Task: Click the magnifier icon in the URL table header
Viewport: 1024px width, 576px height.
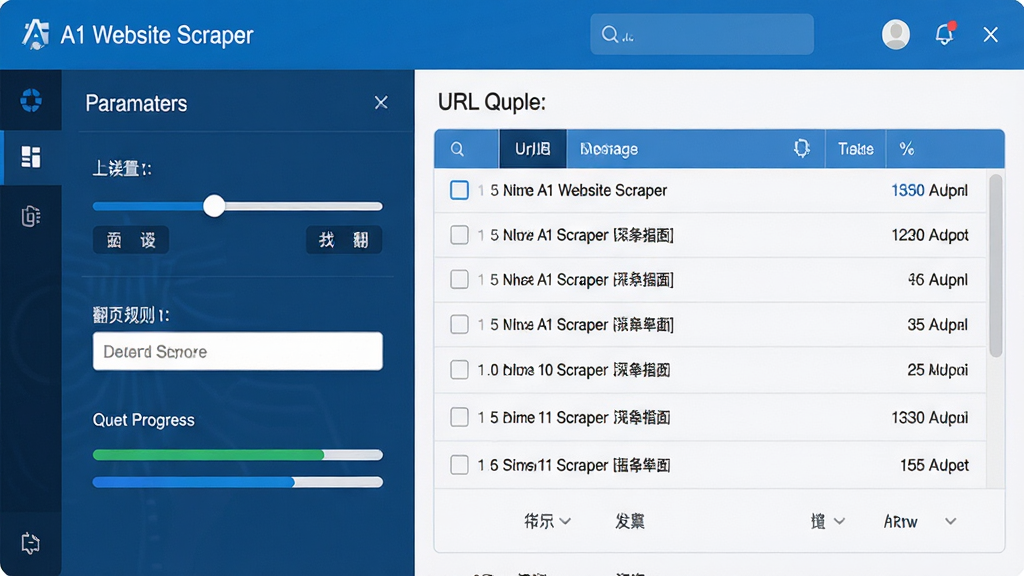Action: [457, 149]
